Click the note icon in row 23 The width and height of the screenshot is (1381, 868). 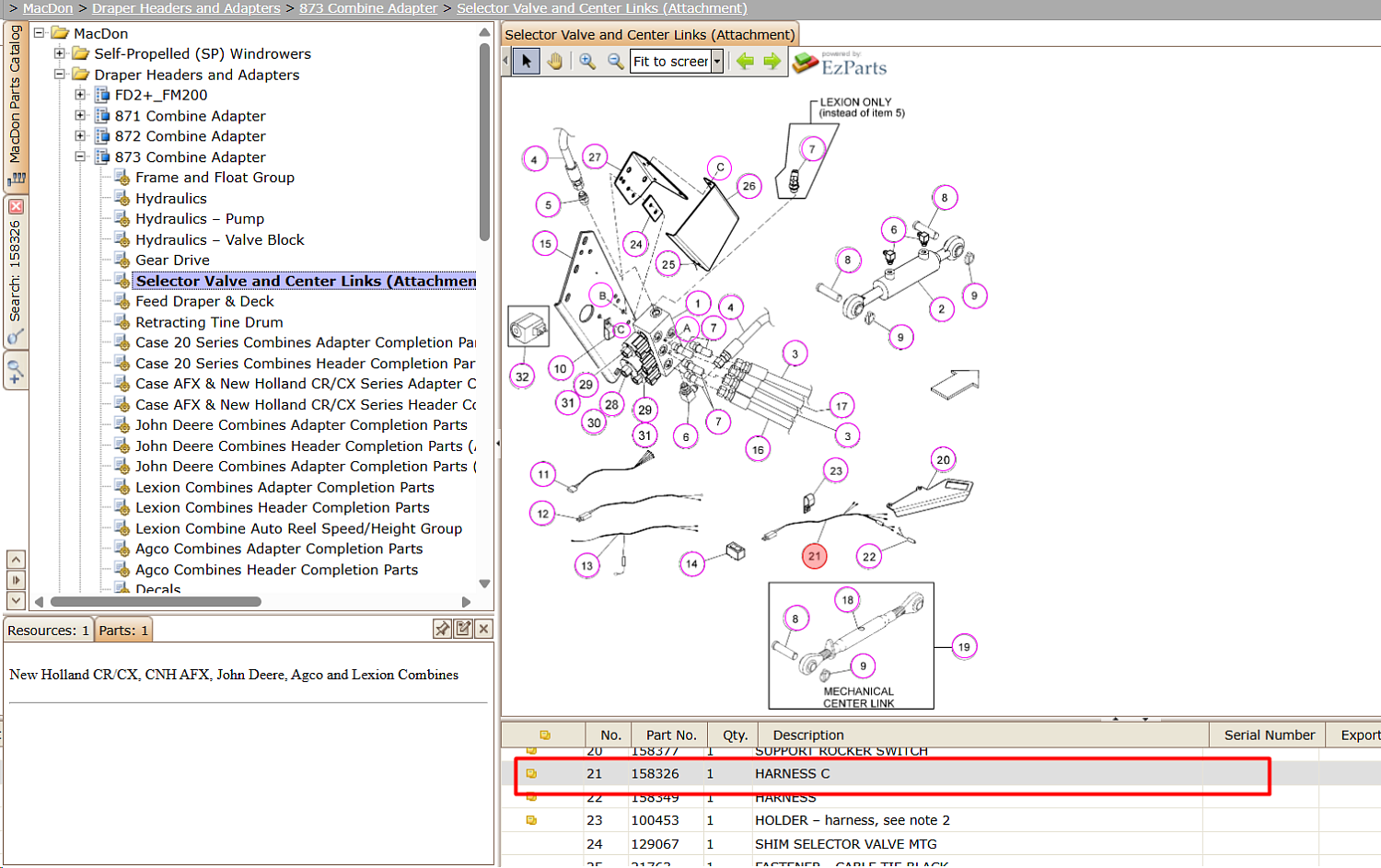tap(531, 820)
